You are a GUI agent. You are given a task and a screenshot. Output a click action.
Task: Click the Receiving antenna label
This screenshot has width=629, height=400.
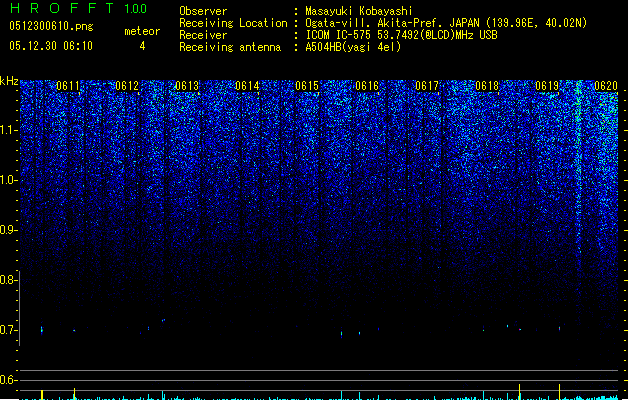230,47
